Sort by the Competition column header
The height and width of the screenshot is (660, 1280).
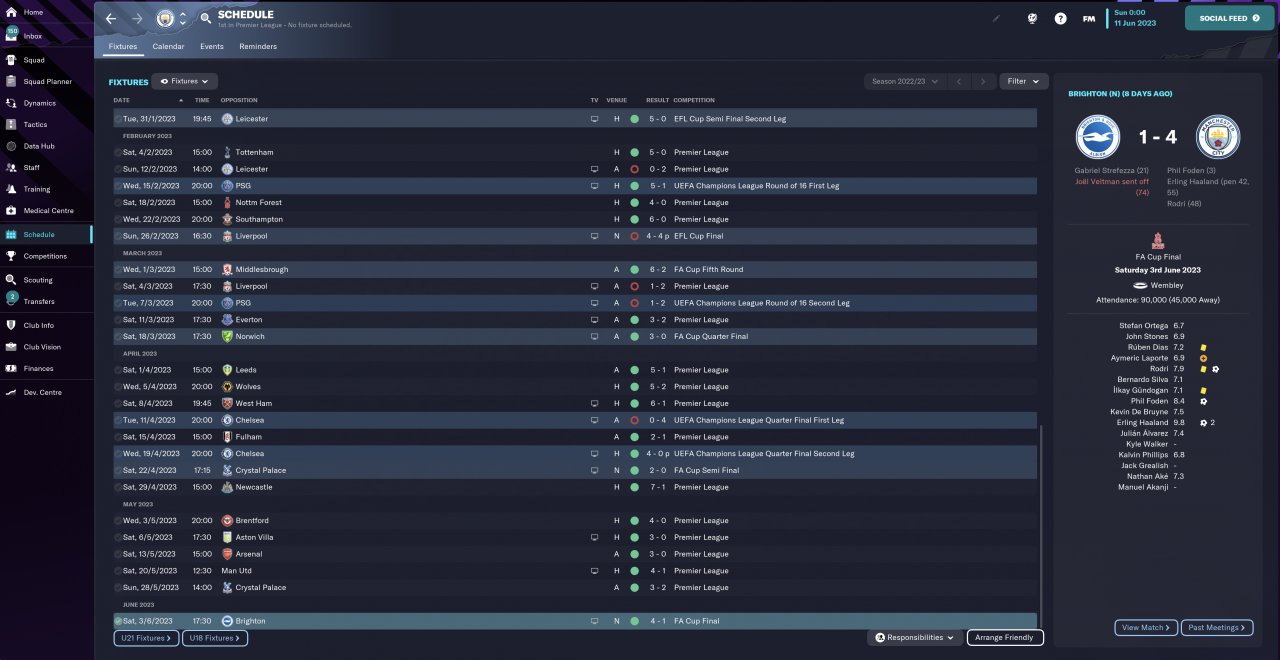tap(694, 100)
